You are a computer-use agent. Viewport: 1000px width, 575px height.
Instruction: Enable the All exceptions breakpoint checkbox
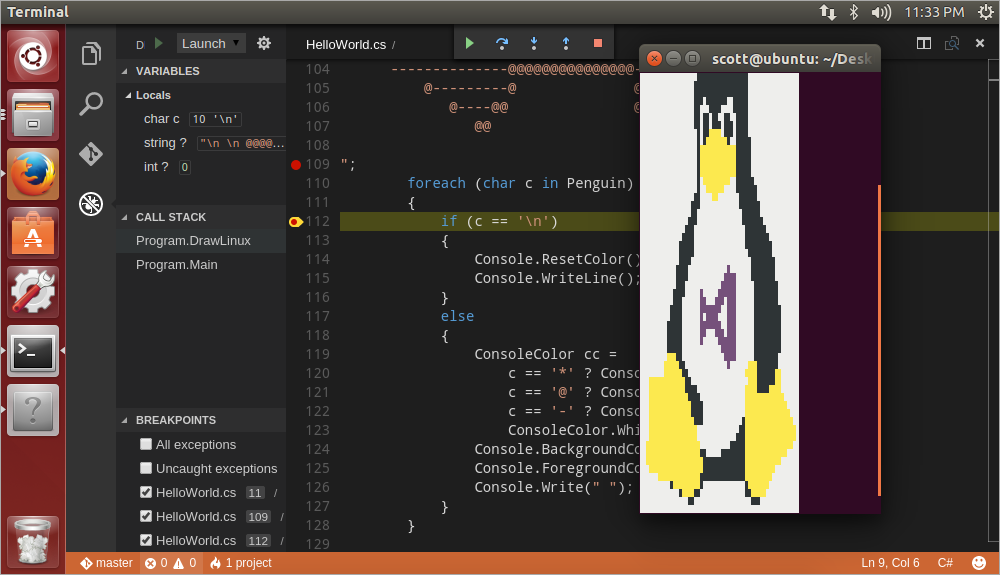pos(146,445)
